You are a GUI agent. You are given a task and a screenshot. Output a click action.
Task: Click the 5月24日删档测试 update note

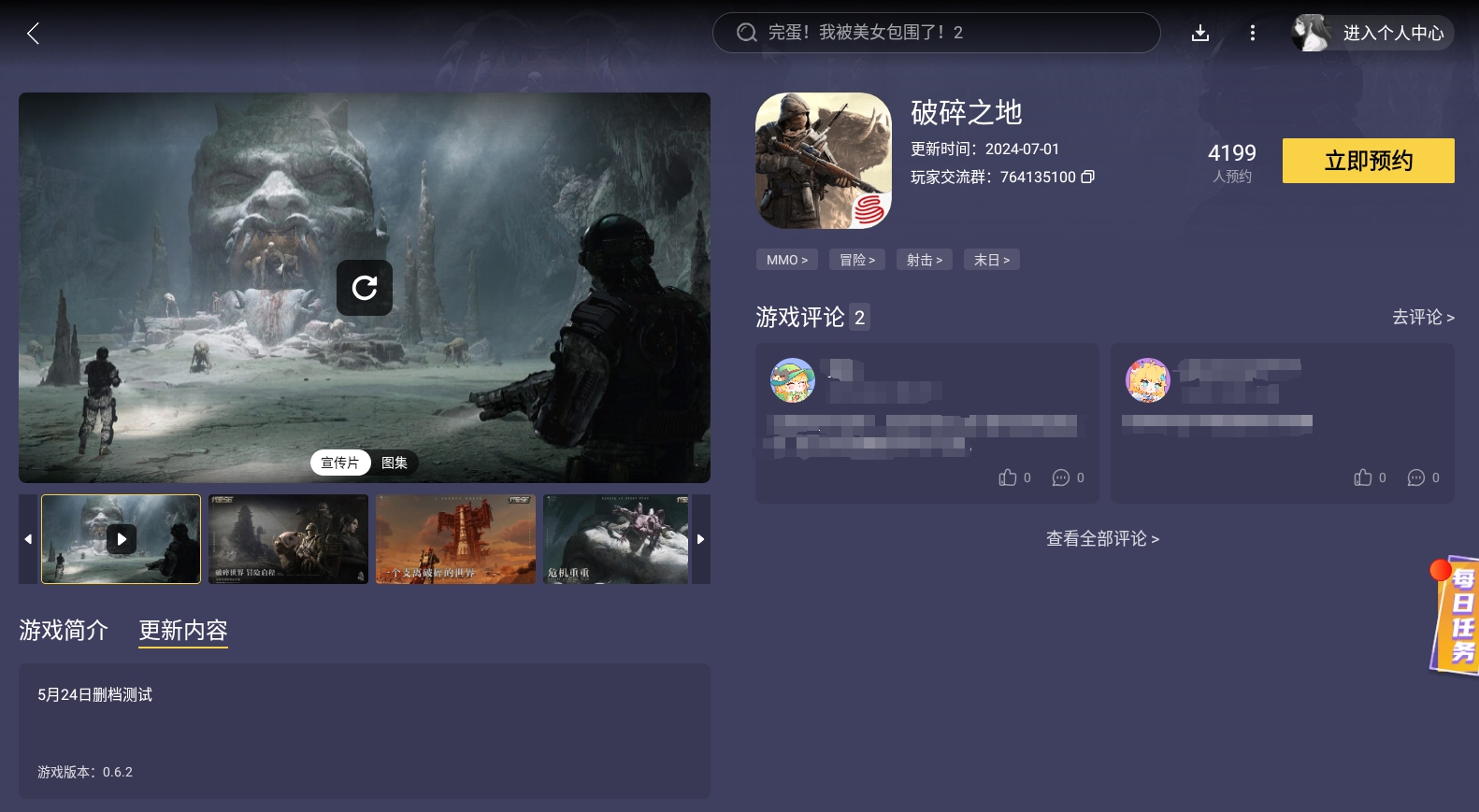pos(94,695)
